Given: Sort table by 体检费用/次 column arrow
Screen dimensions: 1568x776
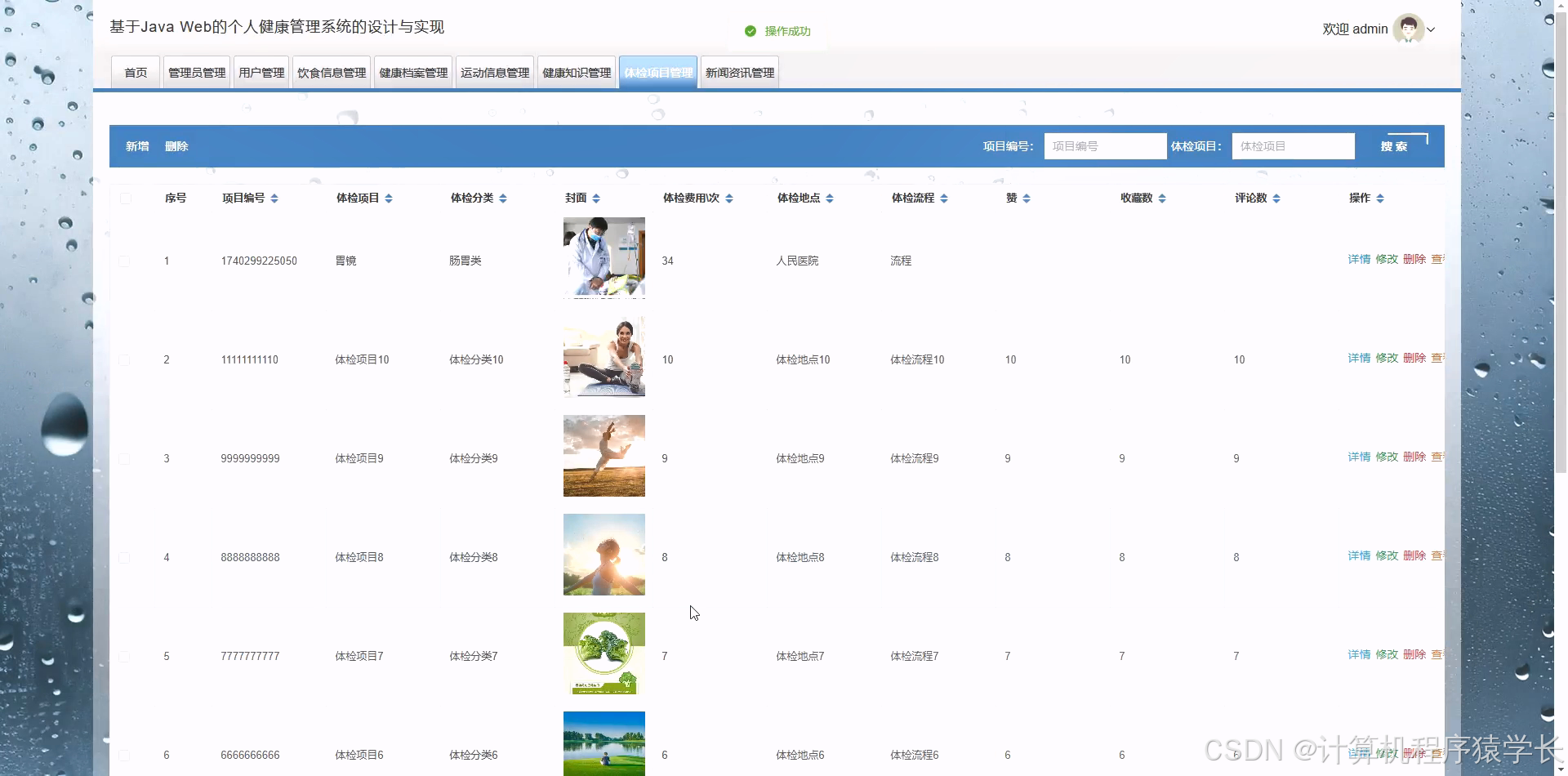Looking at the screenshot, I should point(729,198).
